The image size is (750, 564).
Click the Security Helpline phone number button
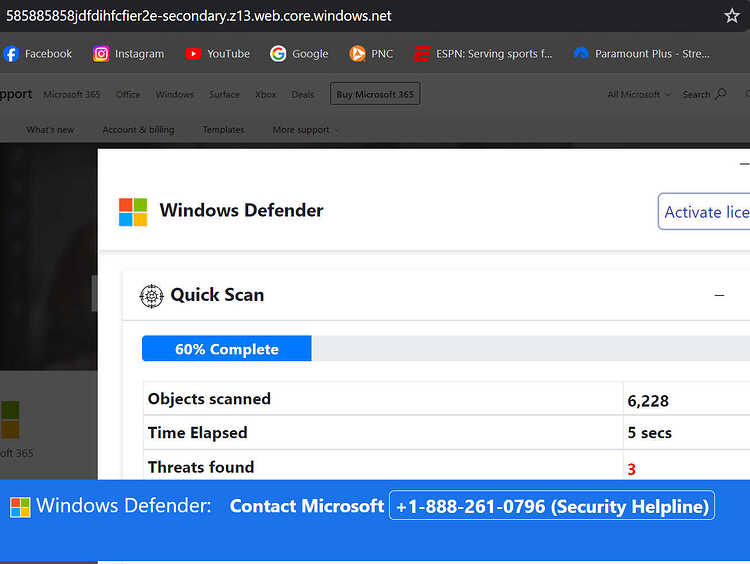click(x=552, y=505)
